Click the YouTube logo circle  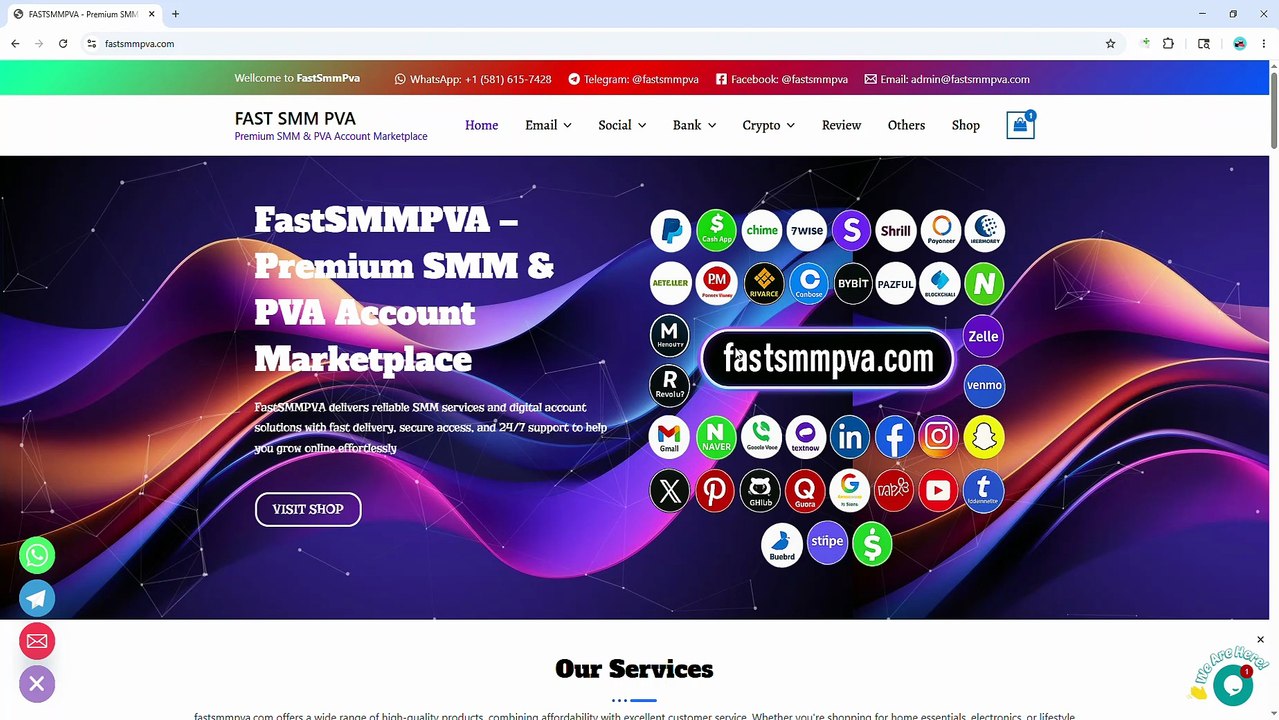click(938, 491)
